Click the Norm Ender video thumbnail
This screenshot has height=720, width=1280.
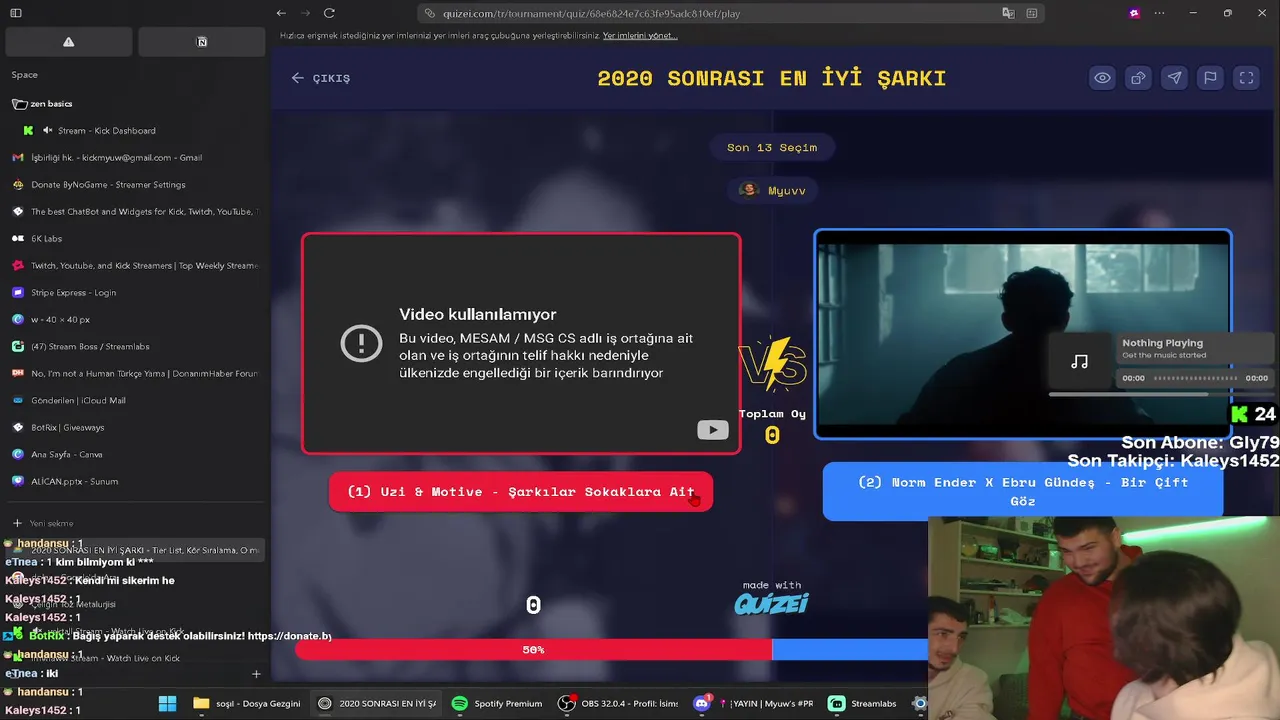point(1023,334)
